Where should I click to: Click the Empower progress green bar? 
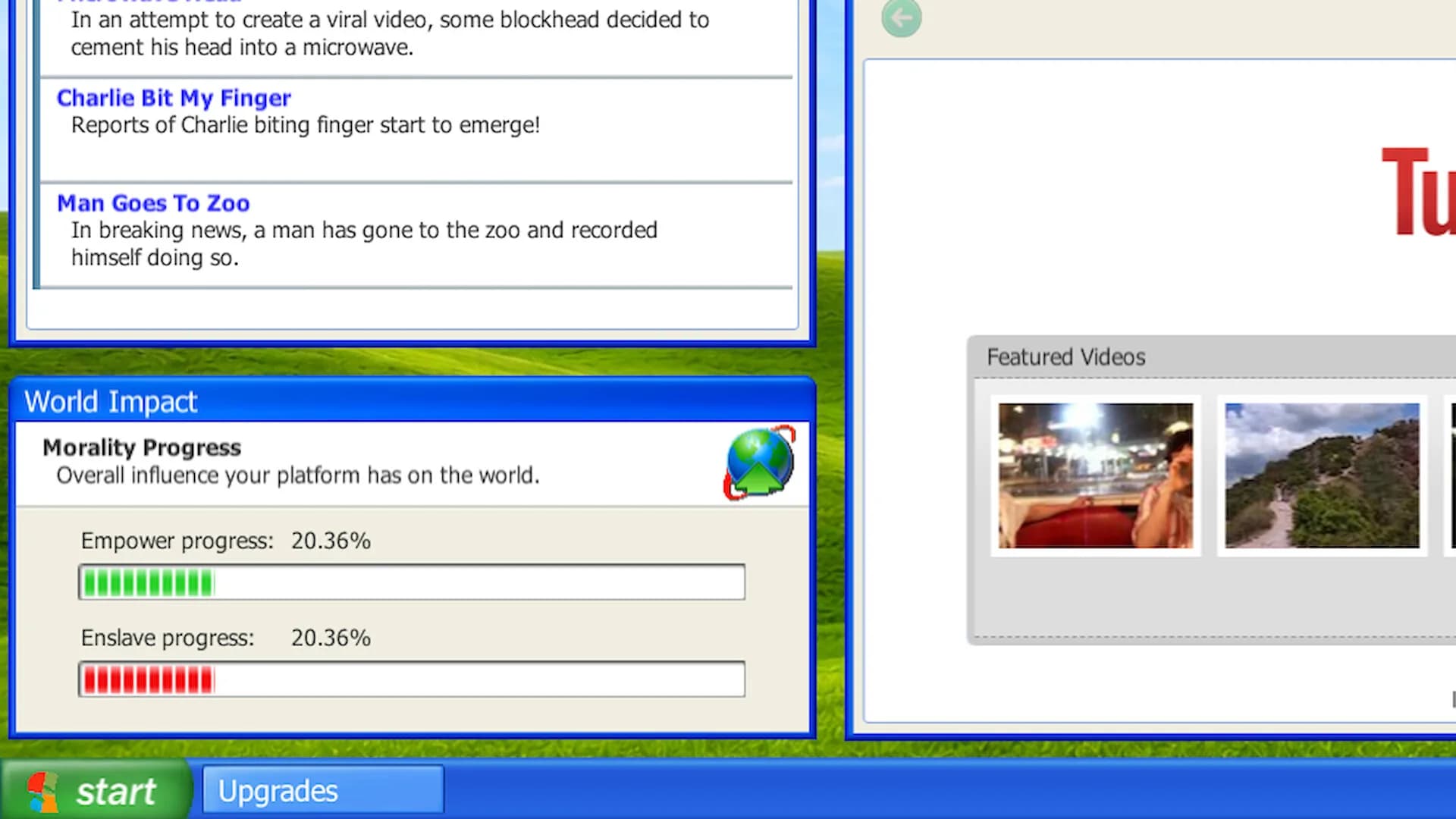412,582
